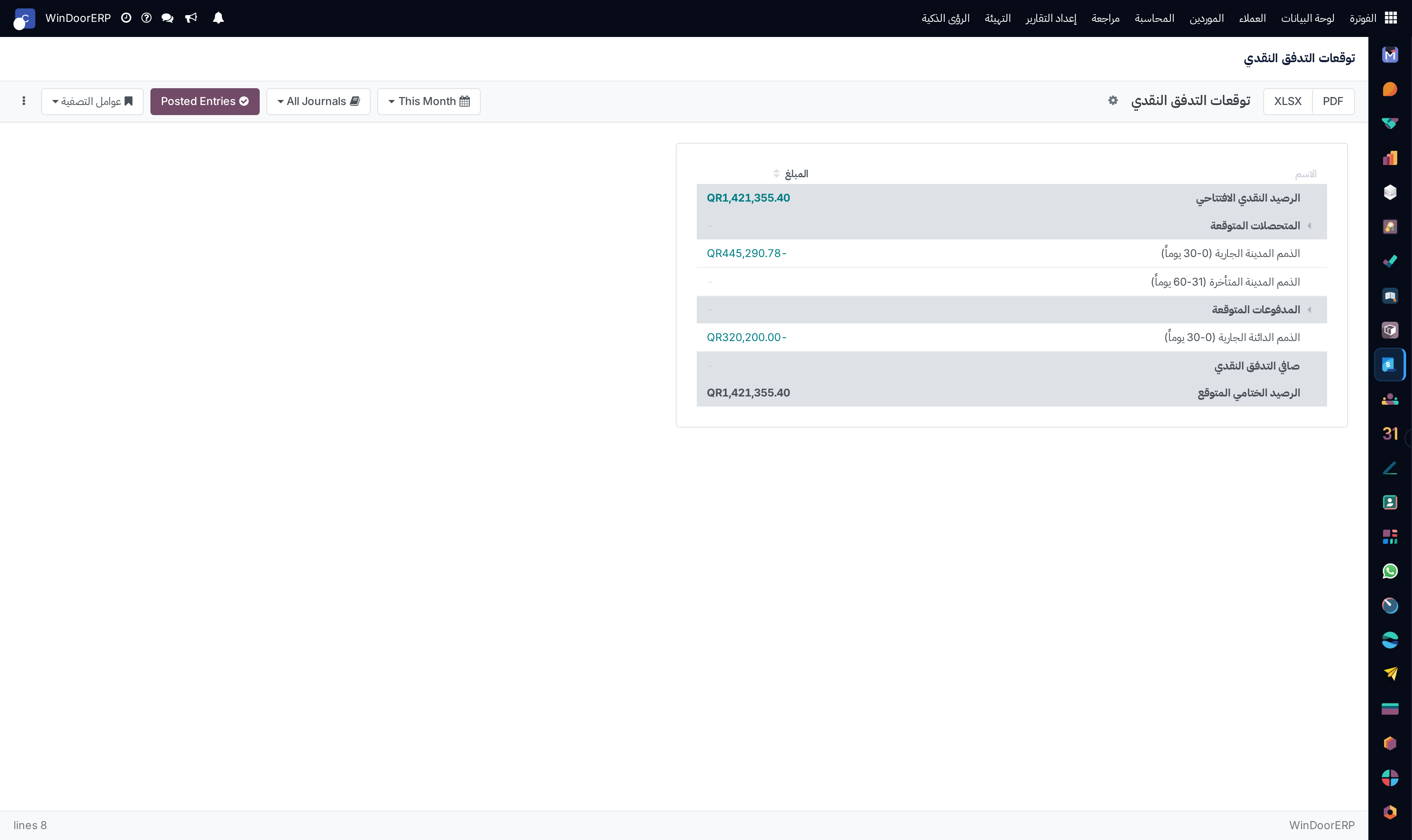Open the purple card Payment app icon
Viewport: 1412px width, 840px height.
pos(1390,709)
